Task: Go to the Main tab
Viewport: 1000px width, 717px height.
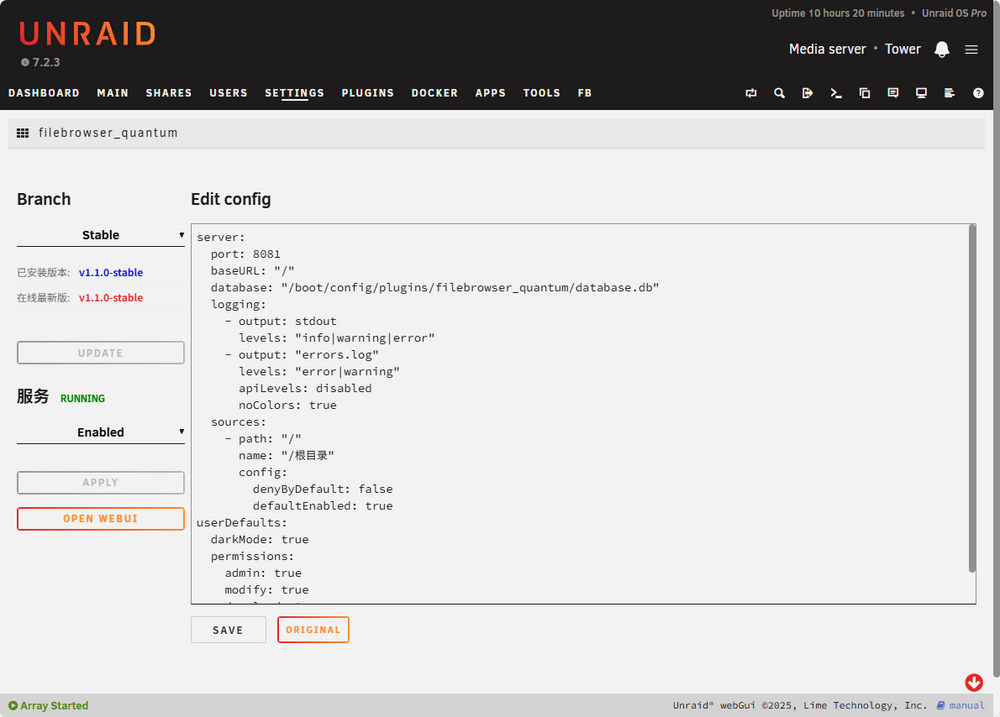Action: coord(113,93)
